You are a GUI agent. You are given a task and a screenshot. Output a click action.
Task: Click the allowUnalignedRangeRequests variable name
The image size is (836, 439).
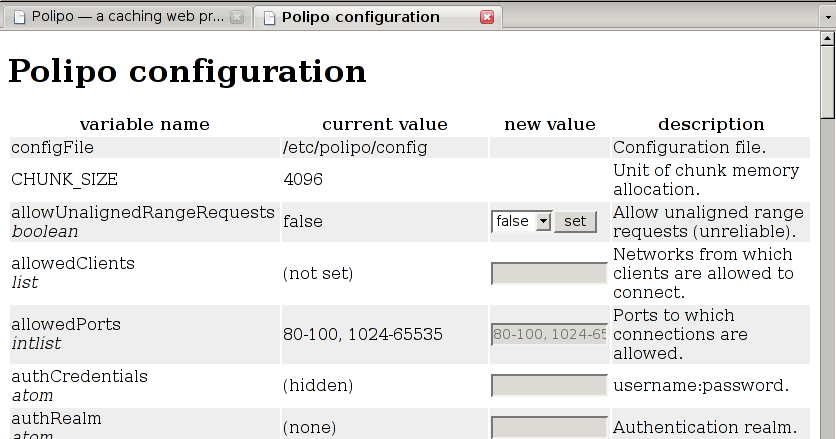click(x=143, y=212)
